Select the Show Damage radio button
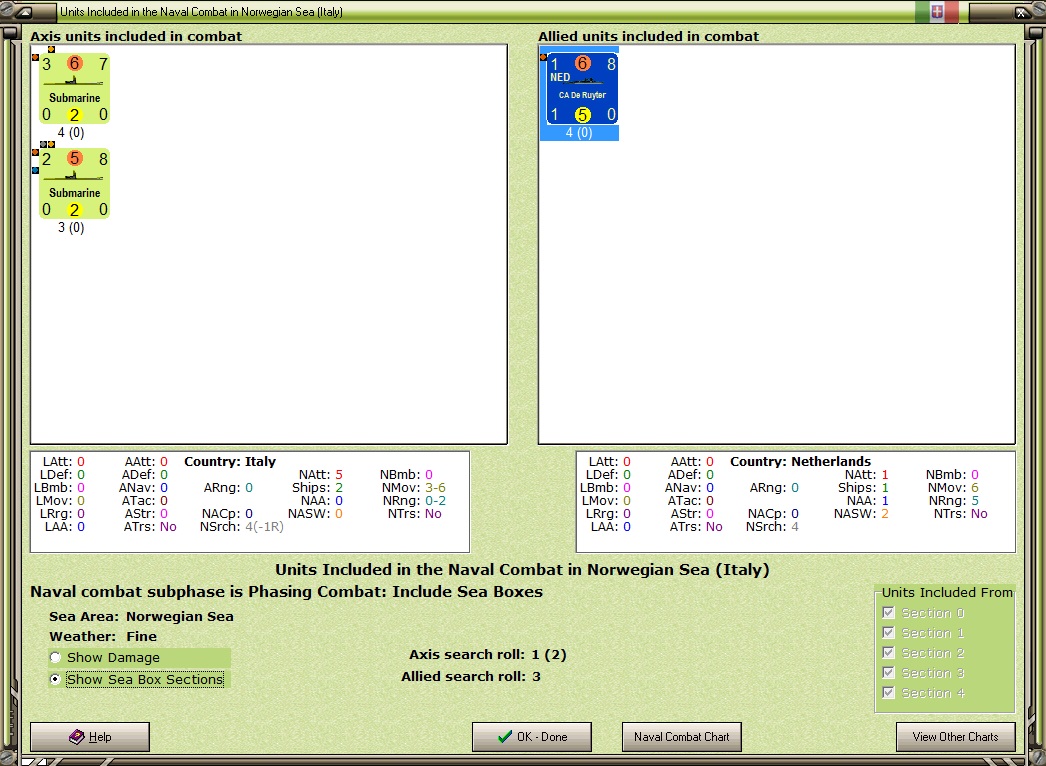 point(55,658)
